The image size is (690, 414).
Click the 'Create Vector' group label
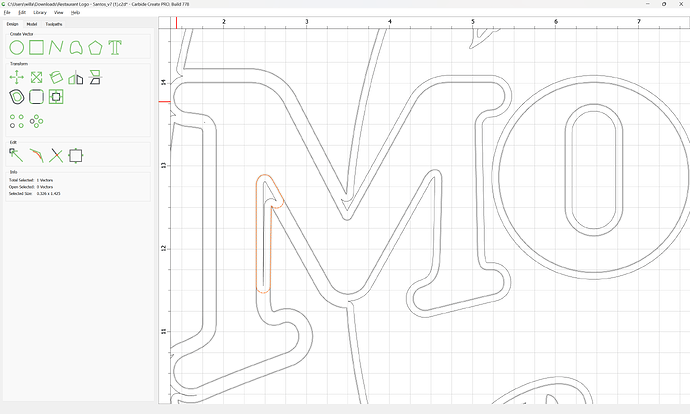pos(22,34)
